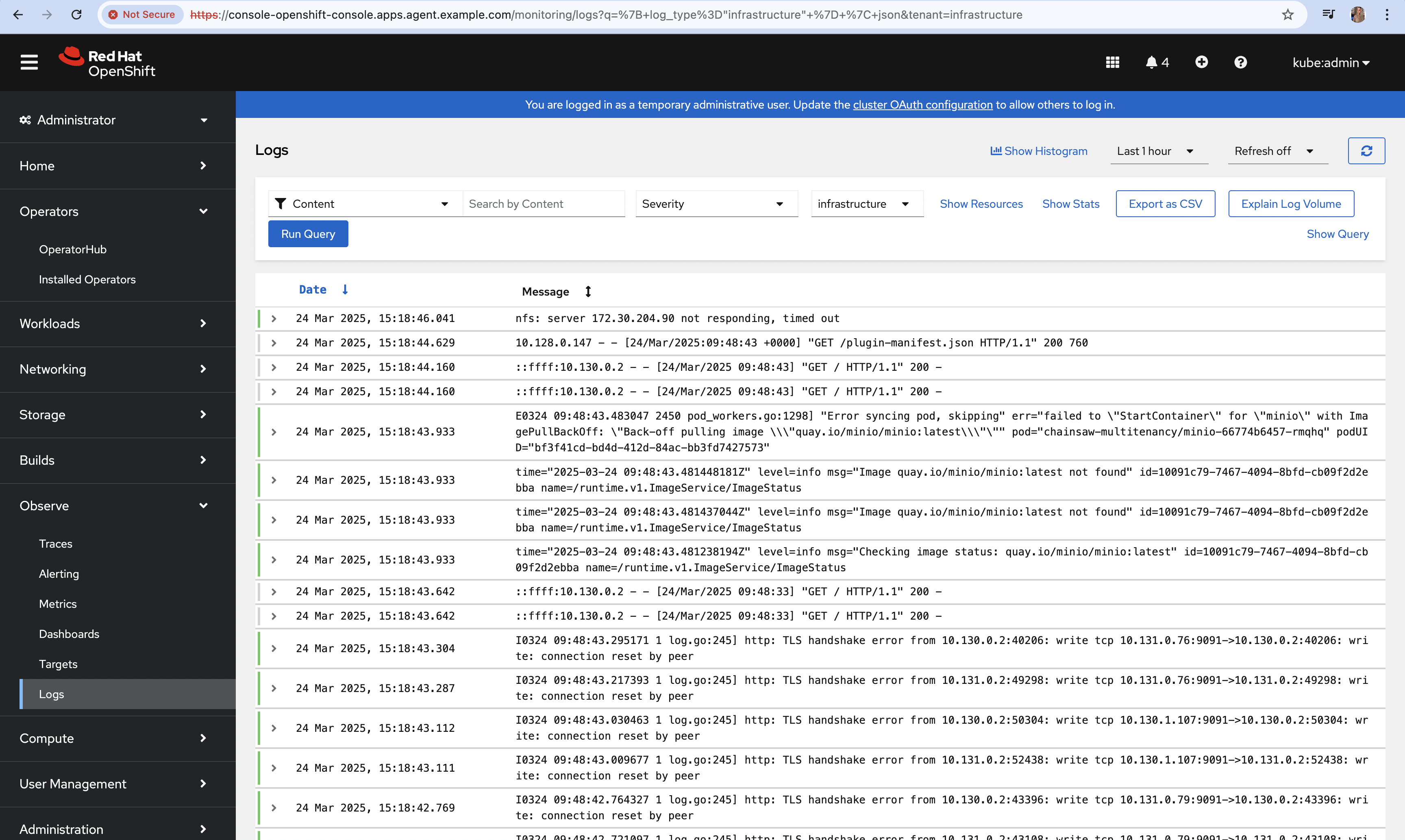
Task: Open the hamburger navigation menu
Action: [x=29, y=62]
